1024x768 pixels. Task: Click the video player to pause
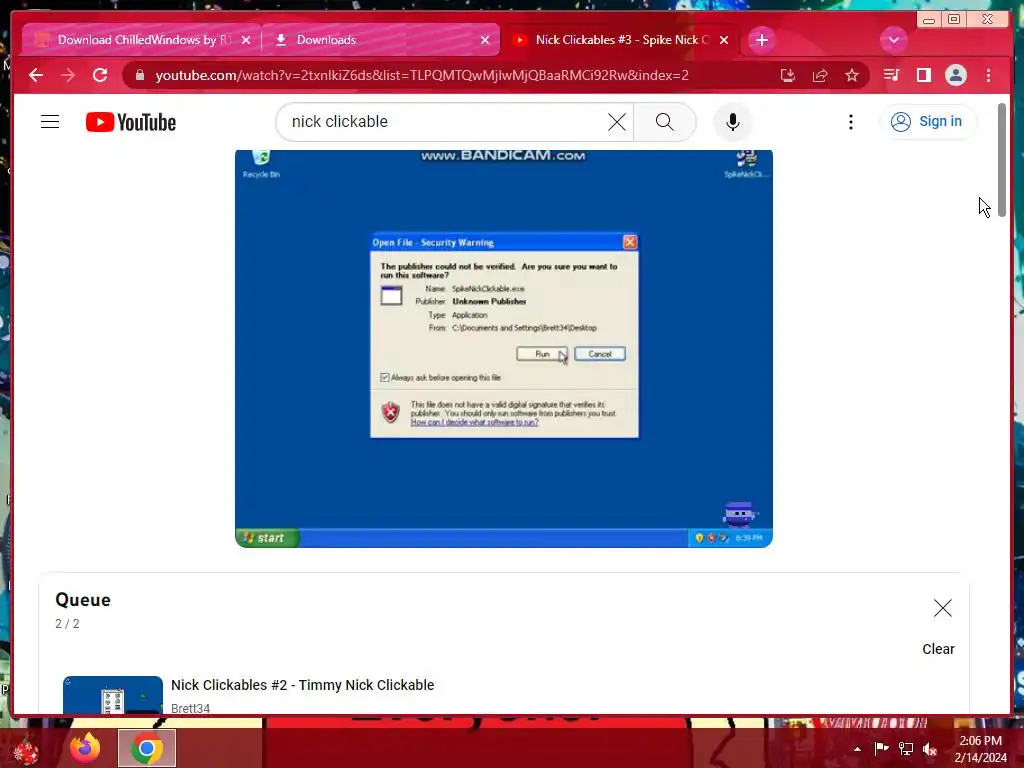(504, 348)
